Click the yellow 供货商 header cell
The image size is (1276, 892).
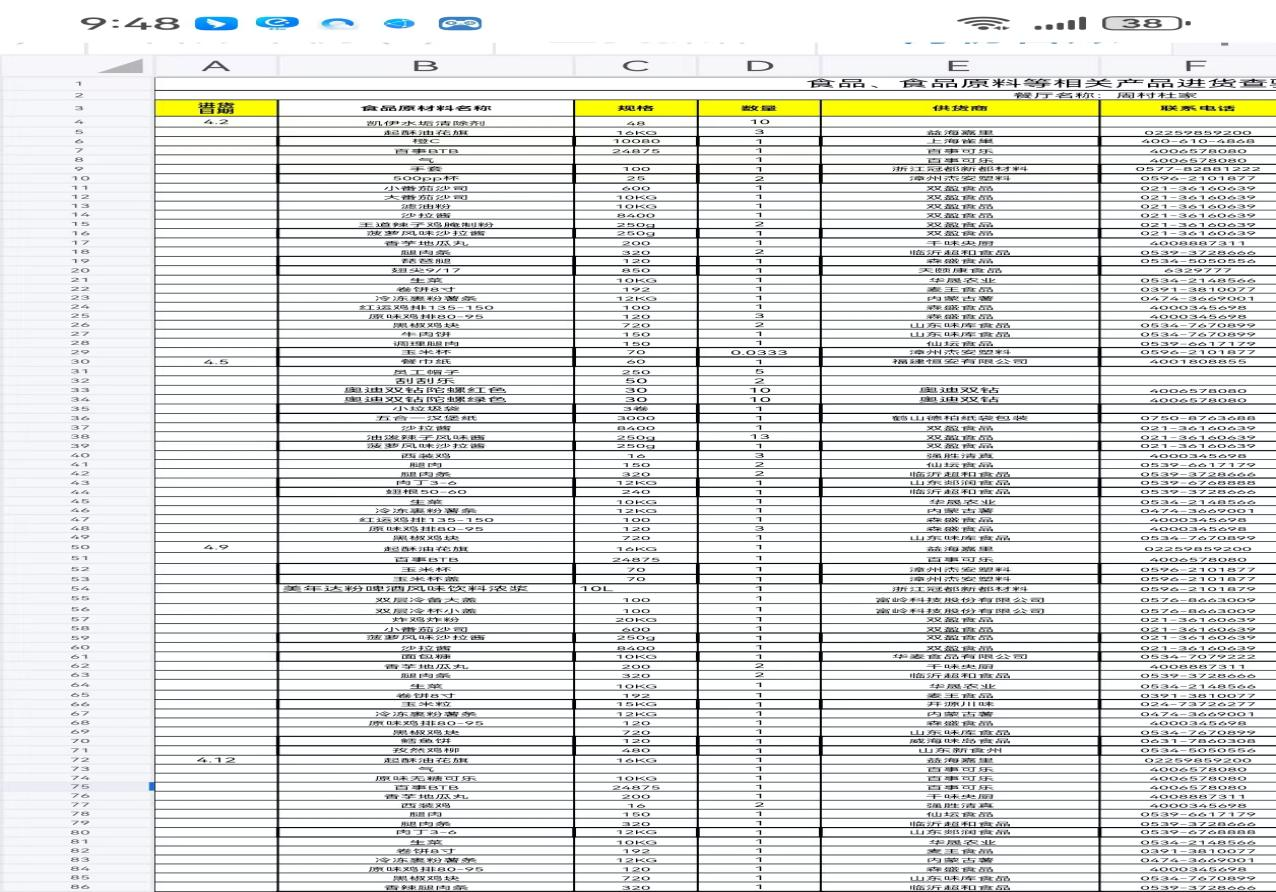click(x=960, y=108)
